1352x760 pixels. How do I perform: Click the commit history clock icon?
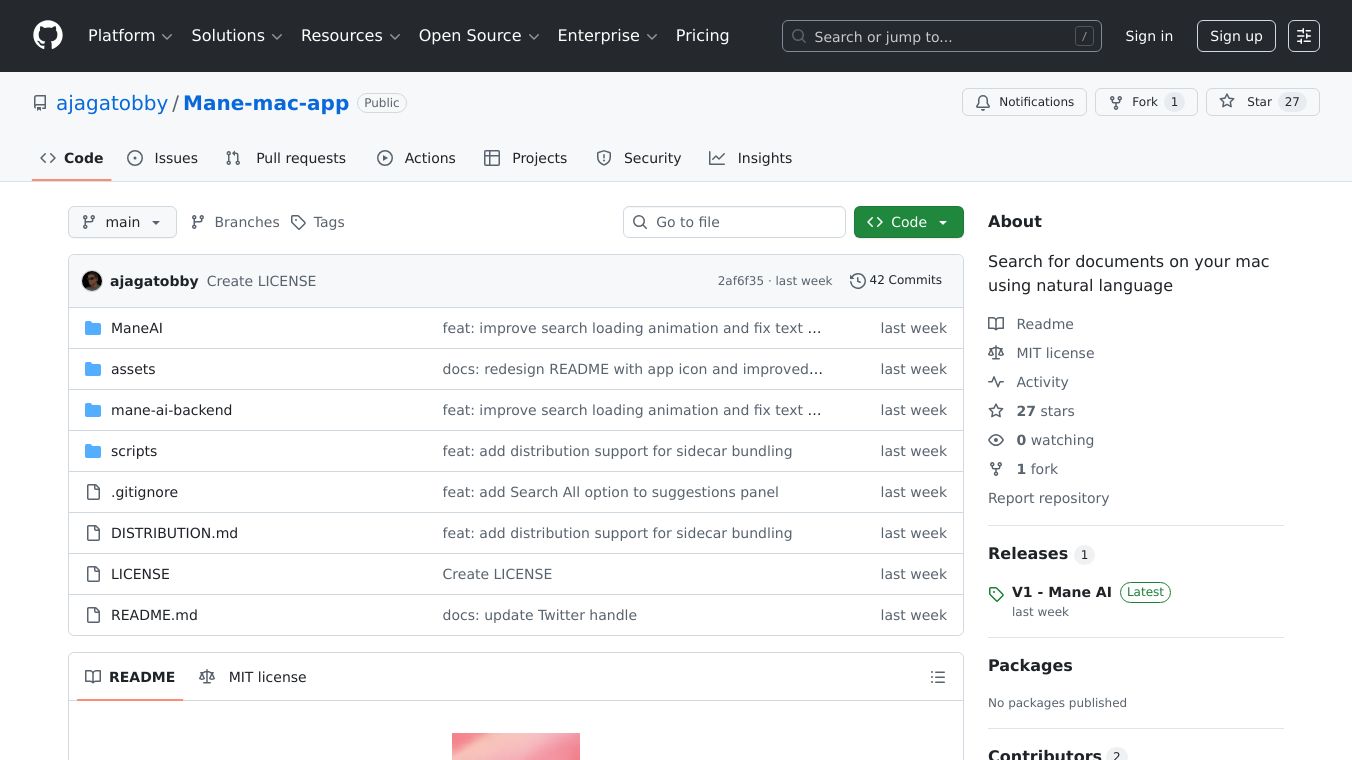tap(857, 281)
